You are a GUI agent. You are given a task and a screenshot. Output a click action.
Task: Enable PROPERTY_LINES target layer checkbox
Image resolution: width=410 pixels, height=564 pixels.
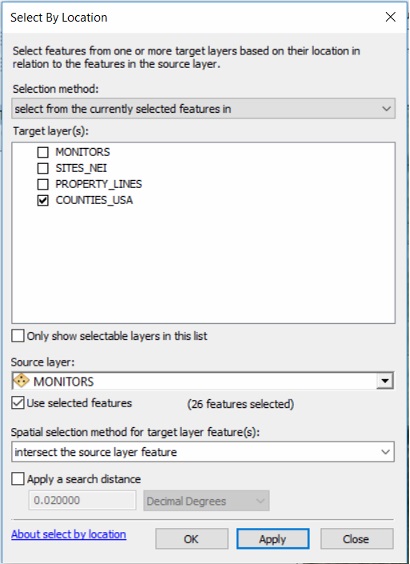43,184
